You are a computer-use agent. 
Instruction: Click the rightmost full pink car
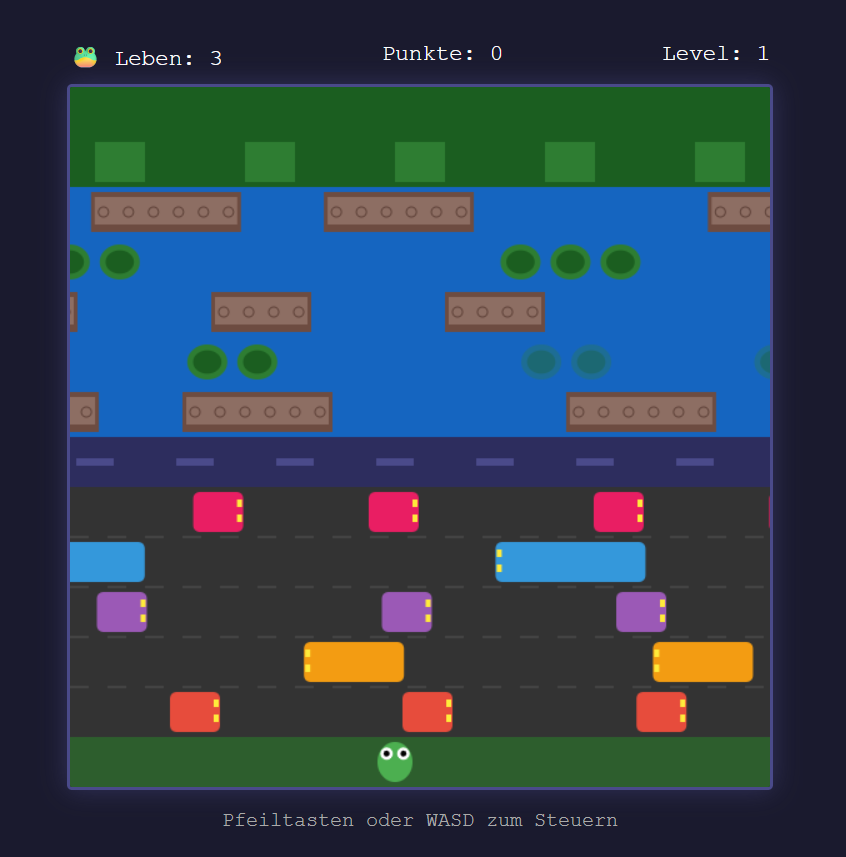point(619,512)
